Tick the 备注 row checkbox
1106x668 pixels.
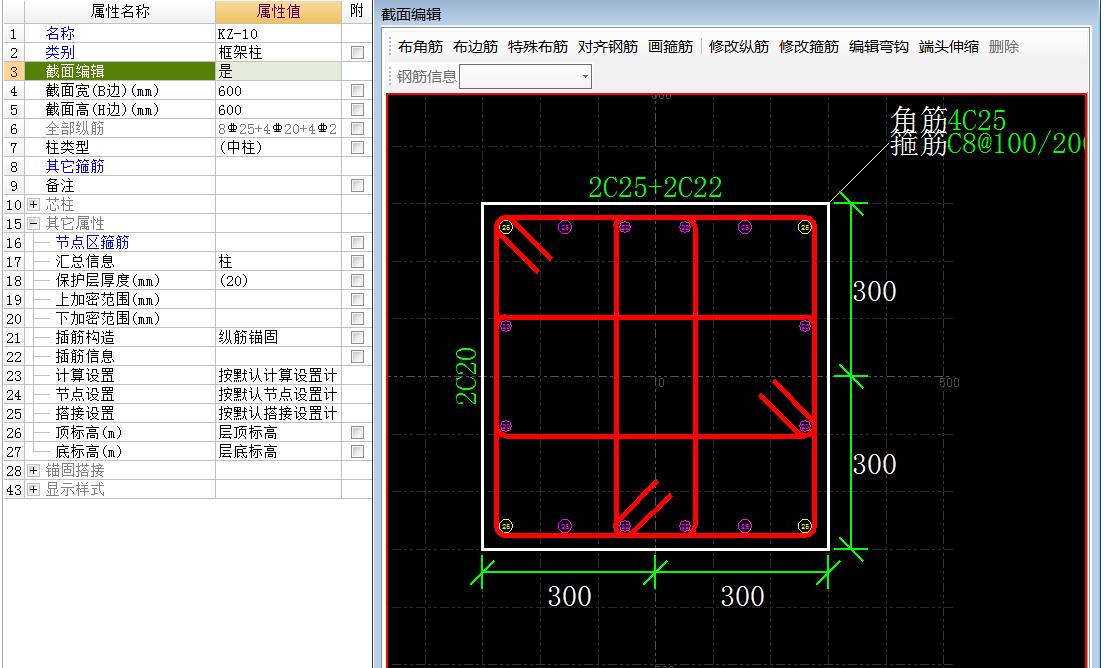pyautogui.click(x=358, y=186)
